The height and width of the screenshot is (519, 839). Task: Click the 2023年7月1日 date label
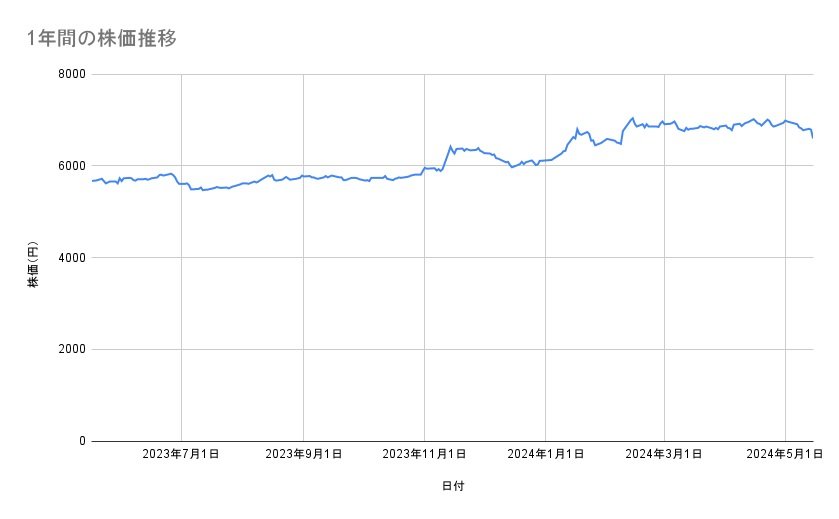[181, 455]
